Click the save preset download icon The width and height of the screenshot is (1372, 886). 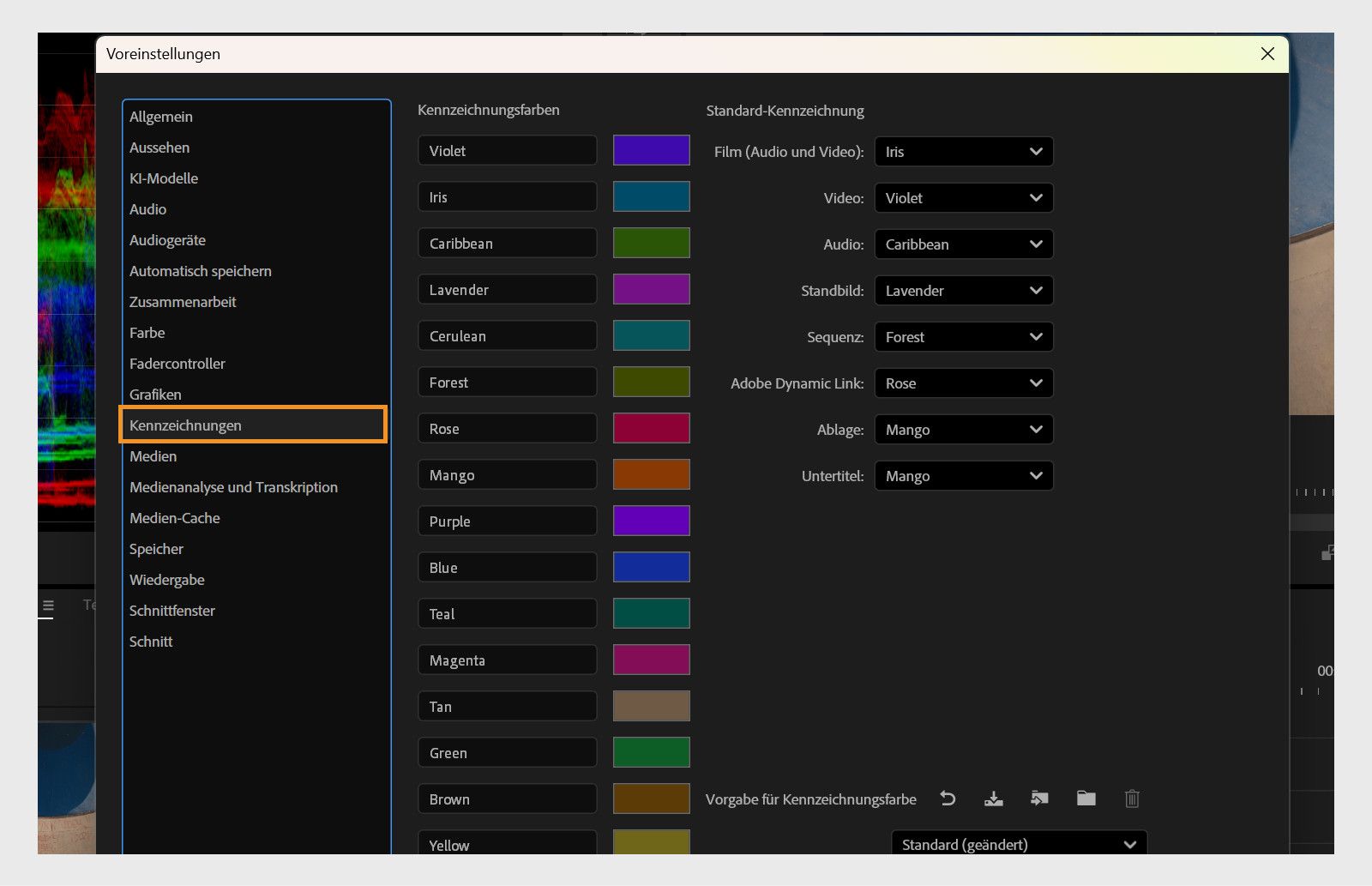click(994, 799)
